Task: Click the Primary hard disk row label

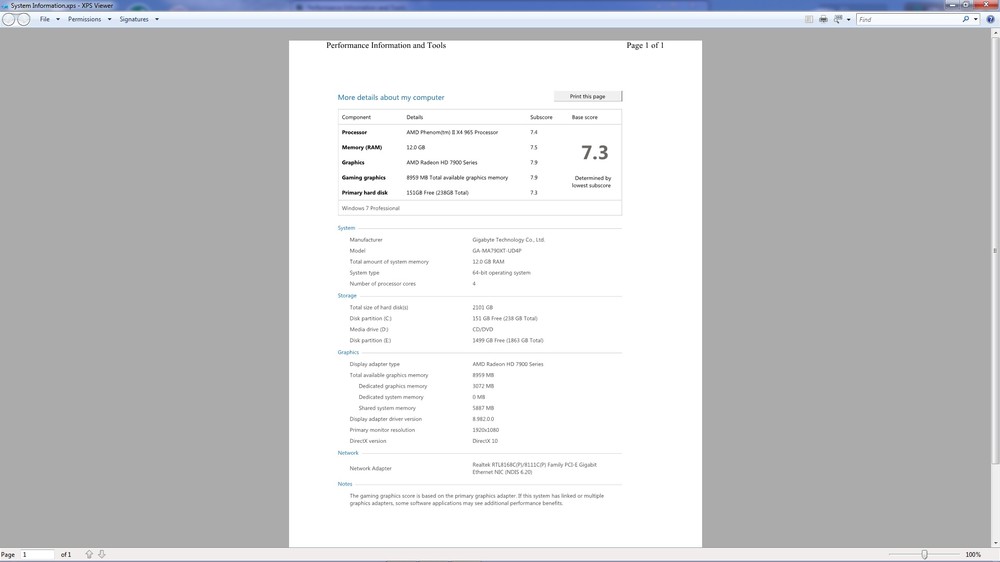Action: pyautogui.click(x=365, y=193)
